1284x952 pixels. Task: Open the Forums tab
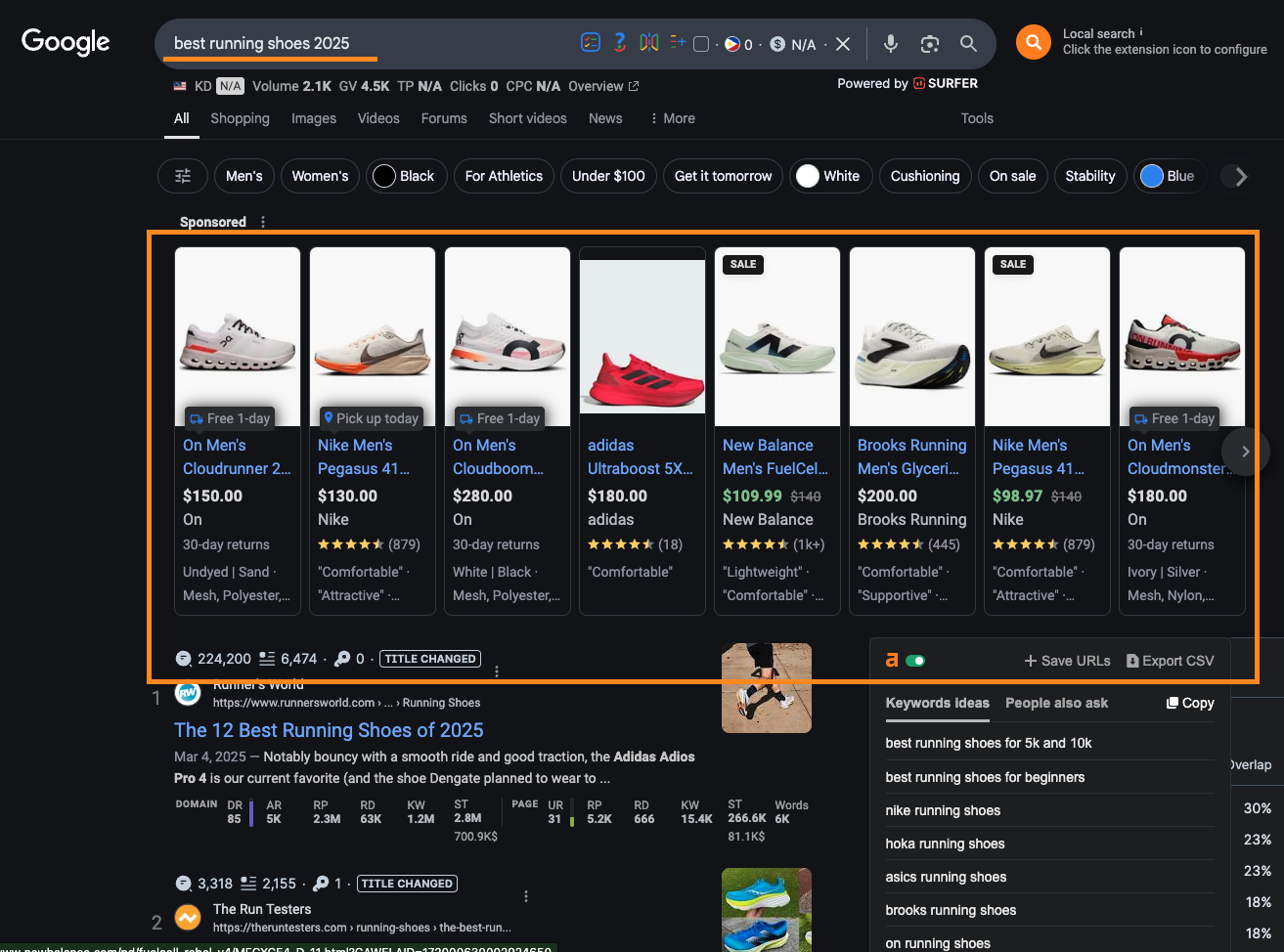pyautogui.click(x=444, y=118)
